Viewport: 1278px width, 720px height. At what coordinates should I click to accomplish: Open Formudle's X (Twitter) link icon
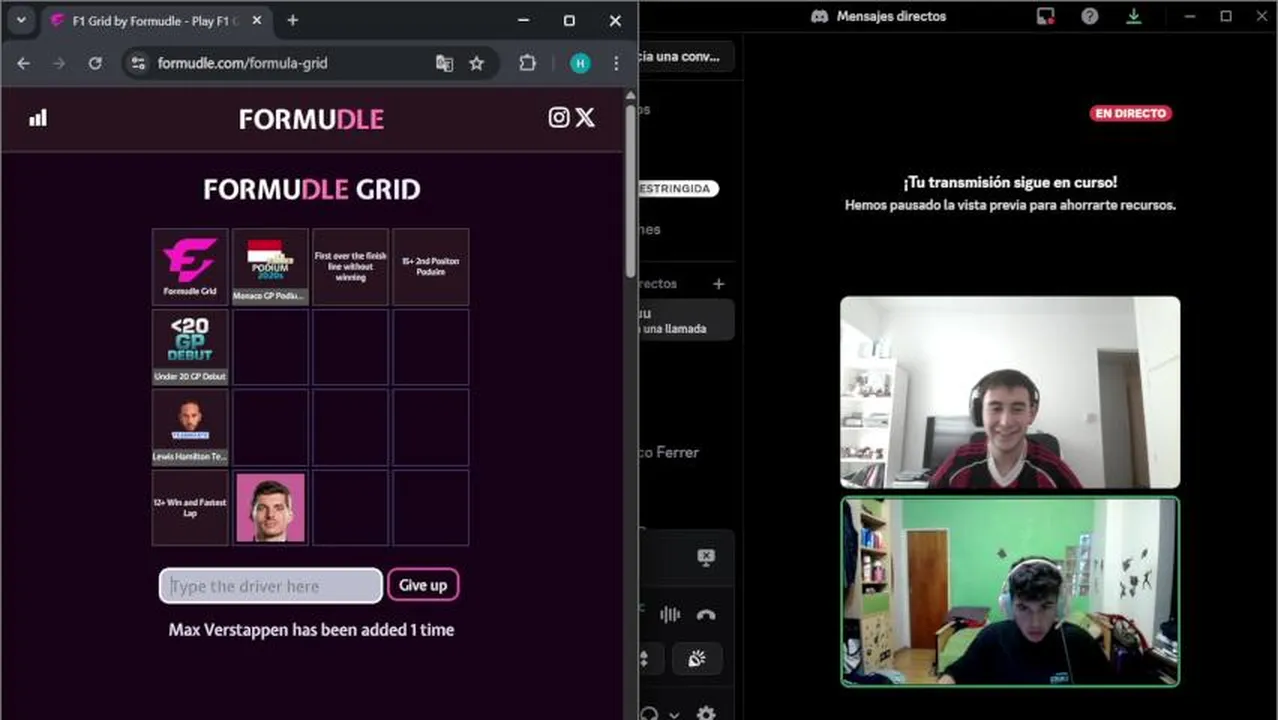pyautogui.click(x=585, y=118)
